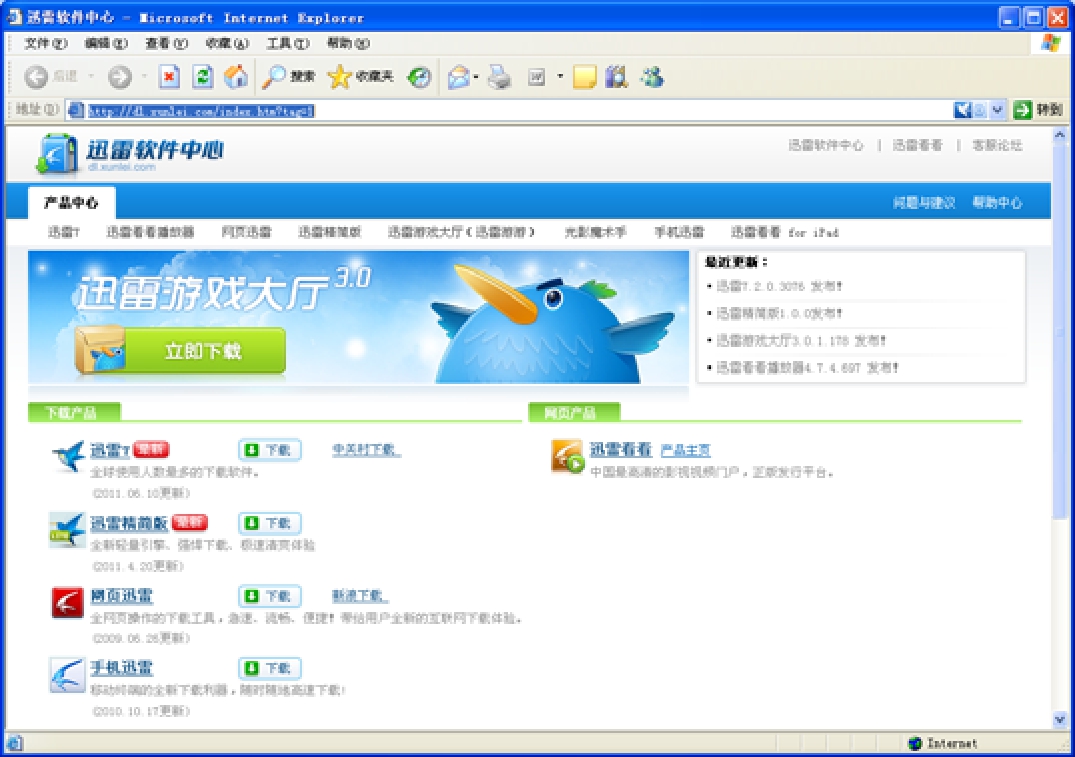Open the Research books toolbar icon
The width and height of the screenshot is (1075, 757).
pyautogui.click(x=616, y=77)
